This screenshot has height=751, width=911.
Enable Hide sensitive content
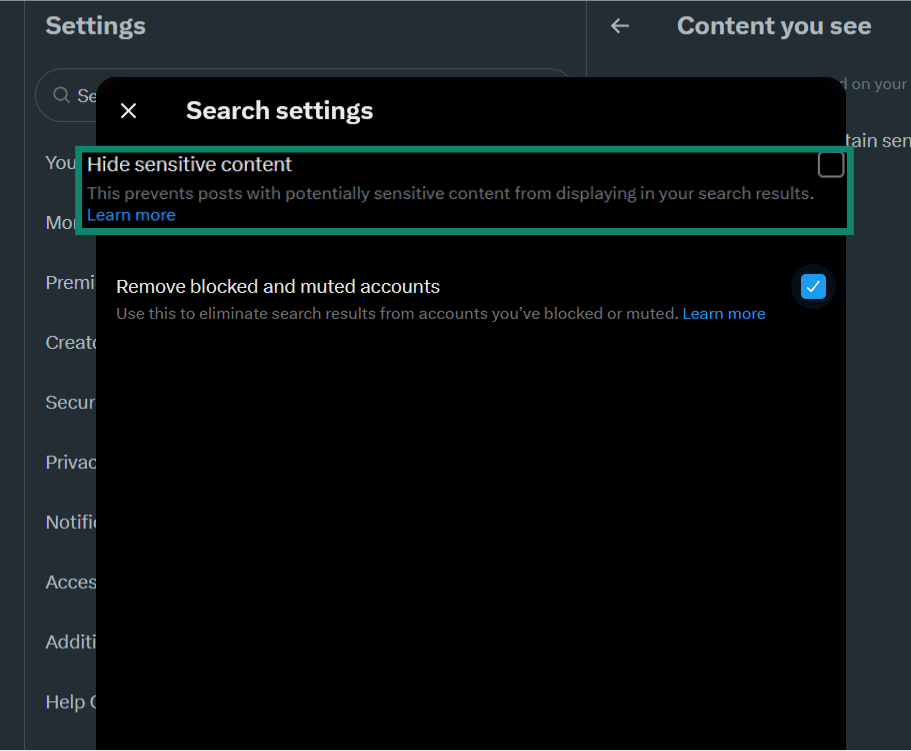click(x=830, y=164)
